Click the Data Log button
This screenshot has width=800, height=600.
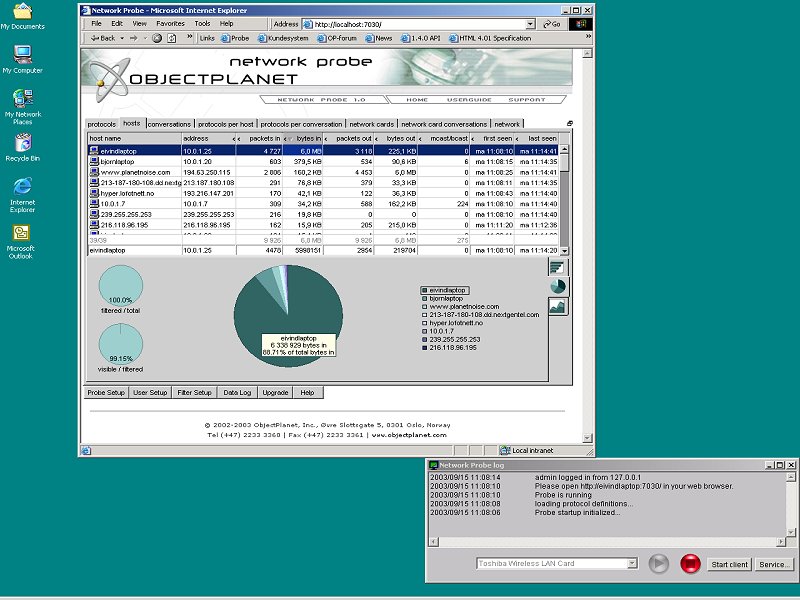click(x=237, y=392)
